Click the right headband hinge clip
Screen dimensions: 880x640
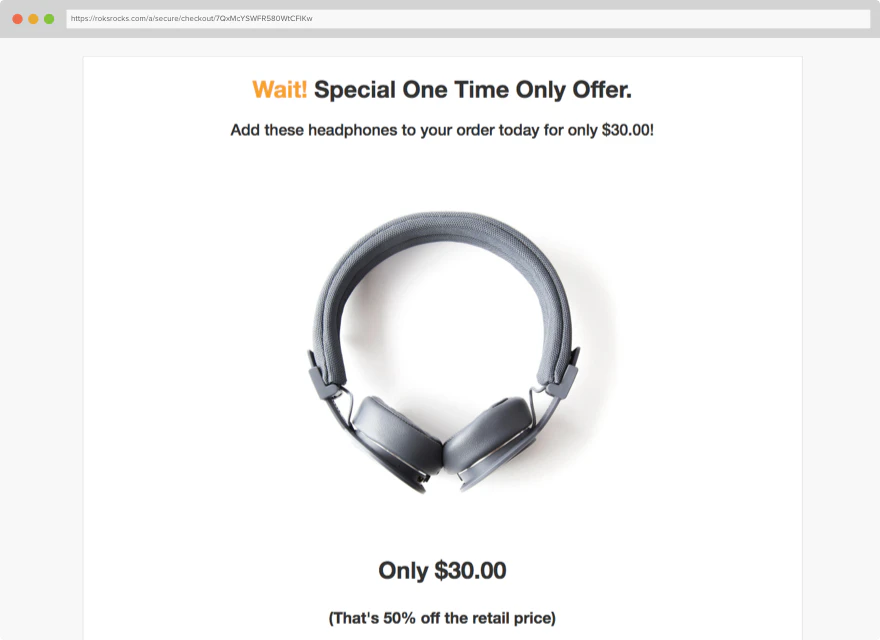[563, 373]
